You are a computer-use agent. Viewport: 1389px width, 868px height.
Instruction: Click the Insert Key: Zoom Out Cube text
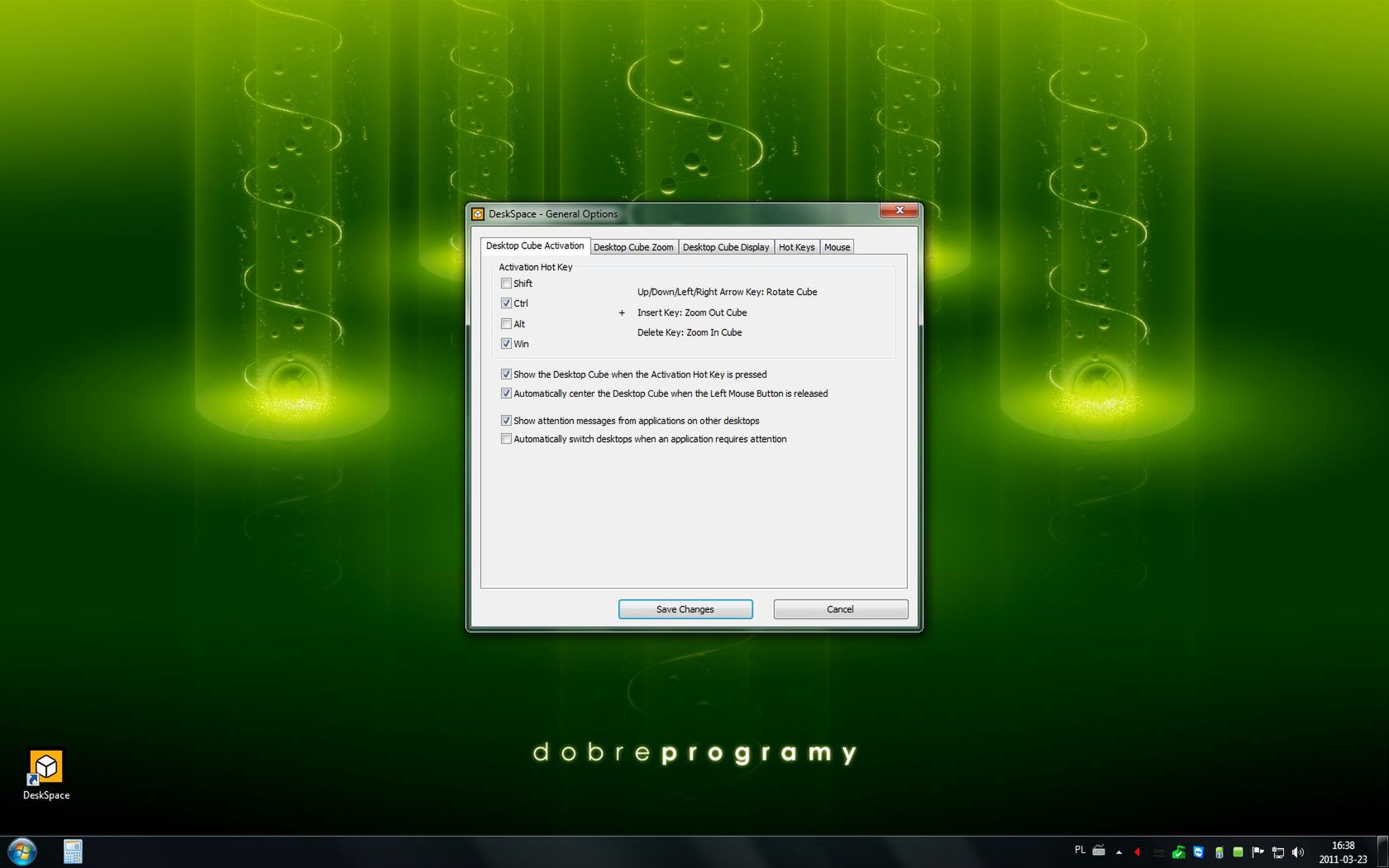(x=692, y=312)
